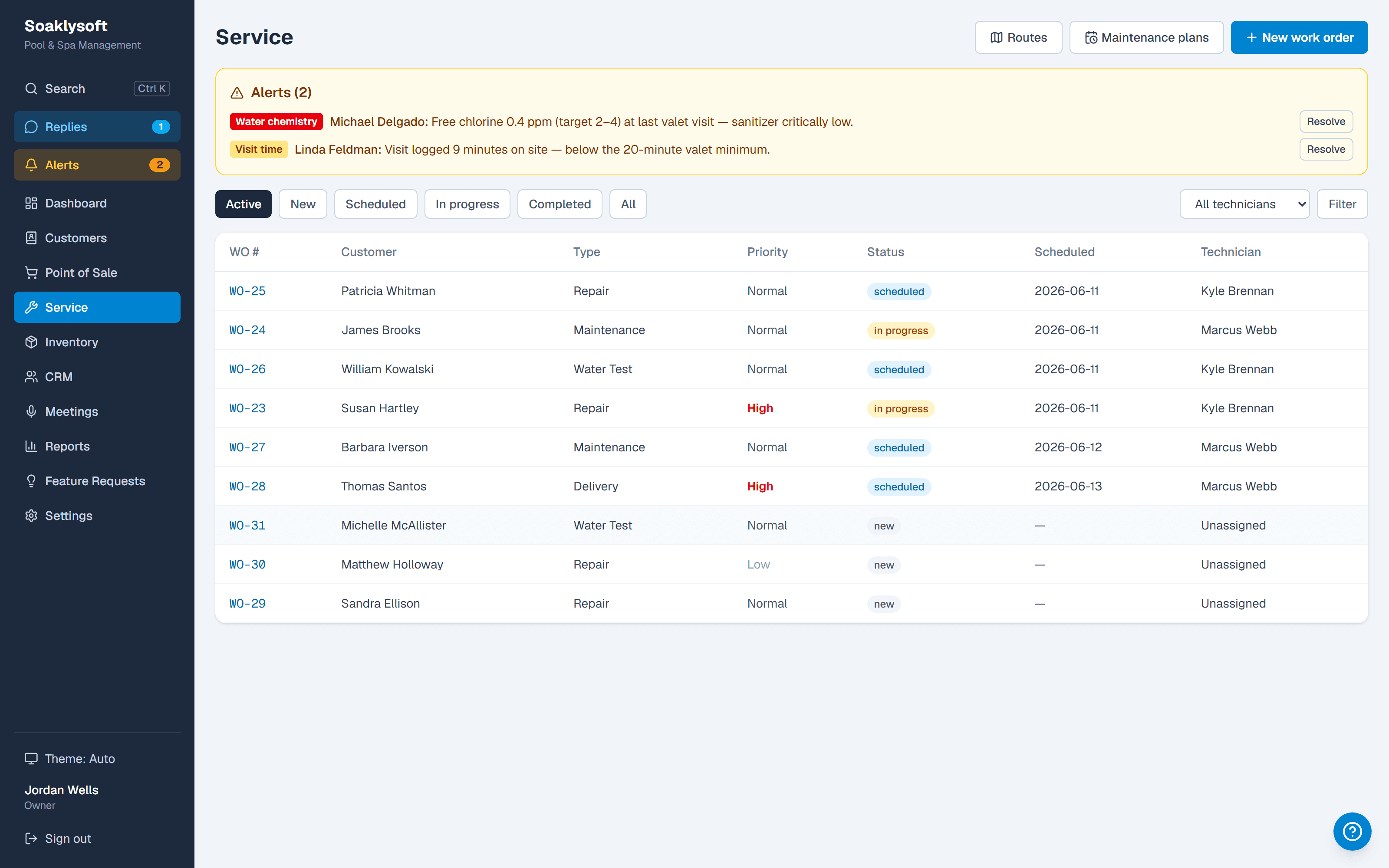Viewport: 1389px width, 868px height.
Task: Switch to the New tab
Action: (x=303, y=204)
